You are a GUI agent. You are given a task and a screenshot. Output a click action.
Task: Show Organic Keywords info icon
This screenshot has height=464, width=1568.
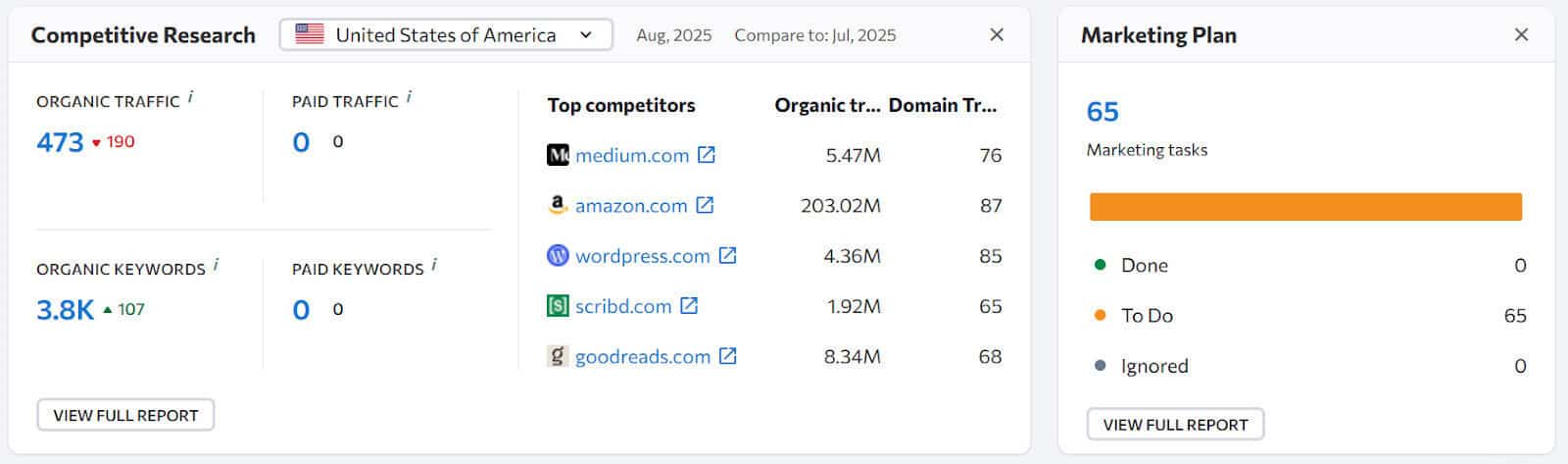pos(216,266)
